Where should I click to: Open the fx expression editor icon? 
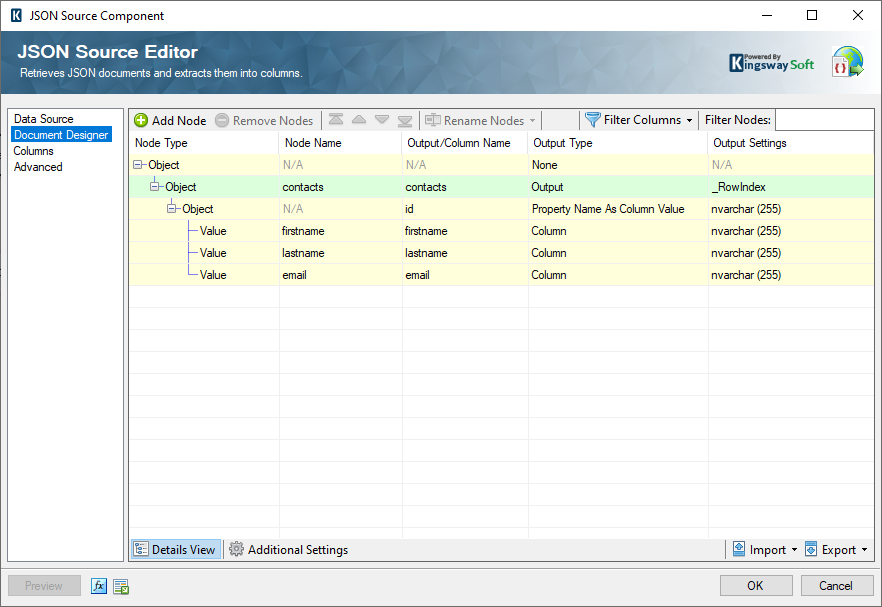point(99,586)
